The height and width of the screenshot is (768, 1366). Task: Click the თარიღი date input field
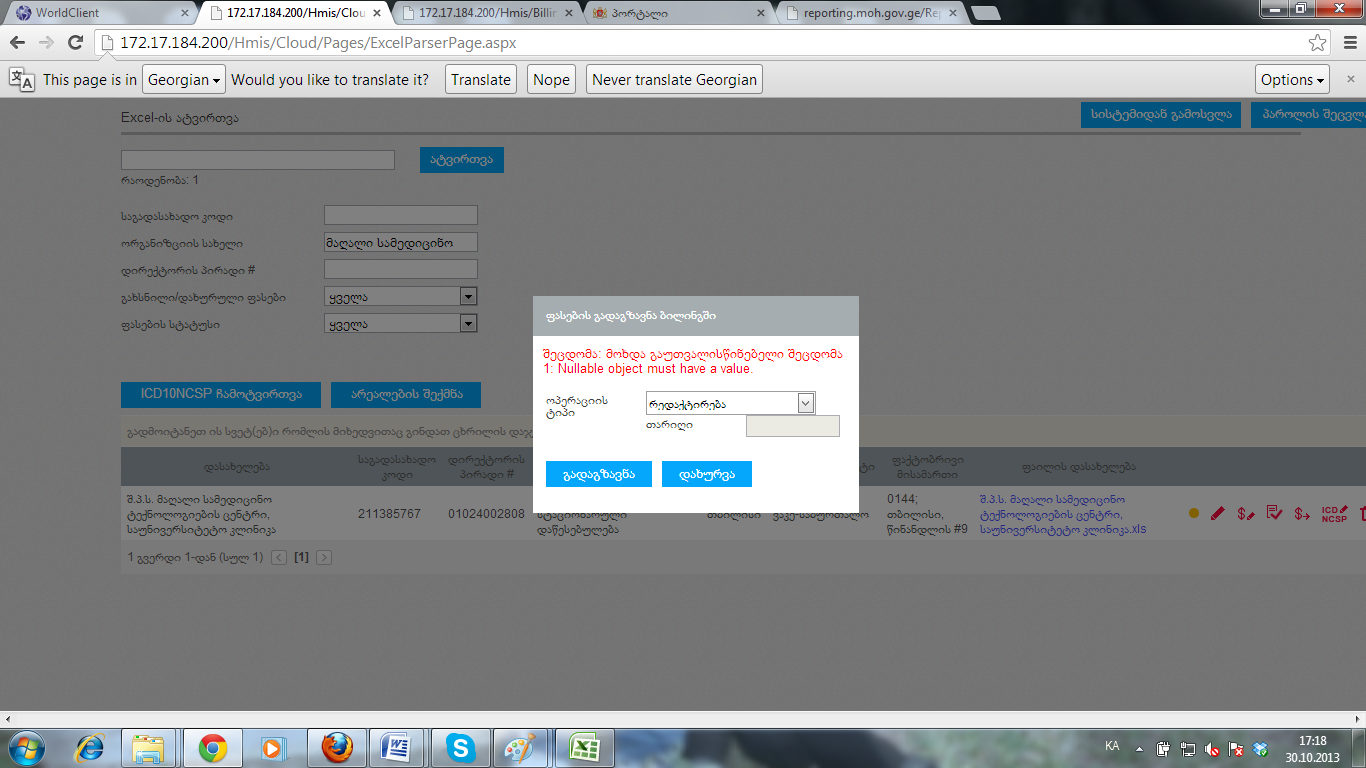tap(792, 426)
